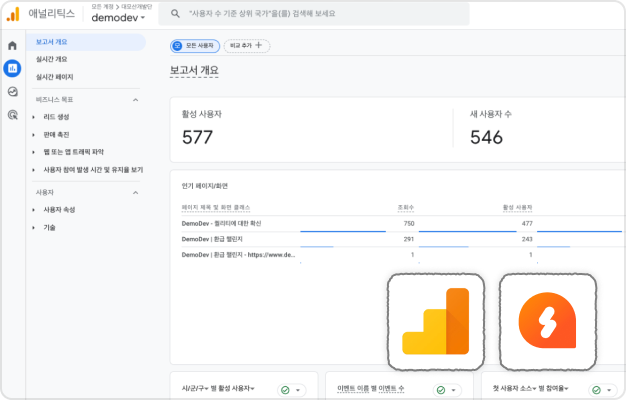626x400 pixels.
Task: Focus the search field in header
Action: 314,14
